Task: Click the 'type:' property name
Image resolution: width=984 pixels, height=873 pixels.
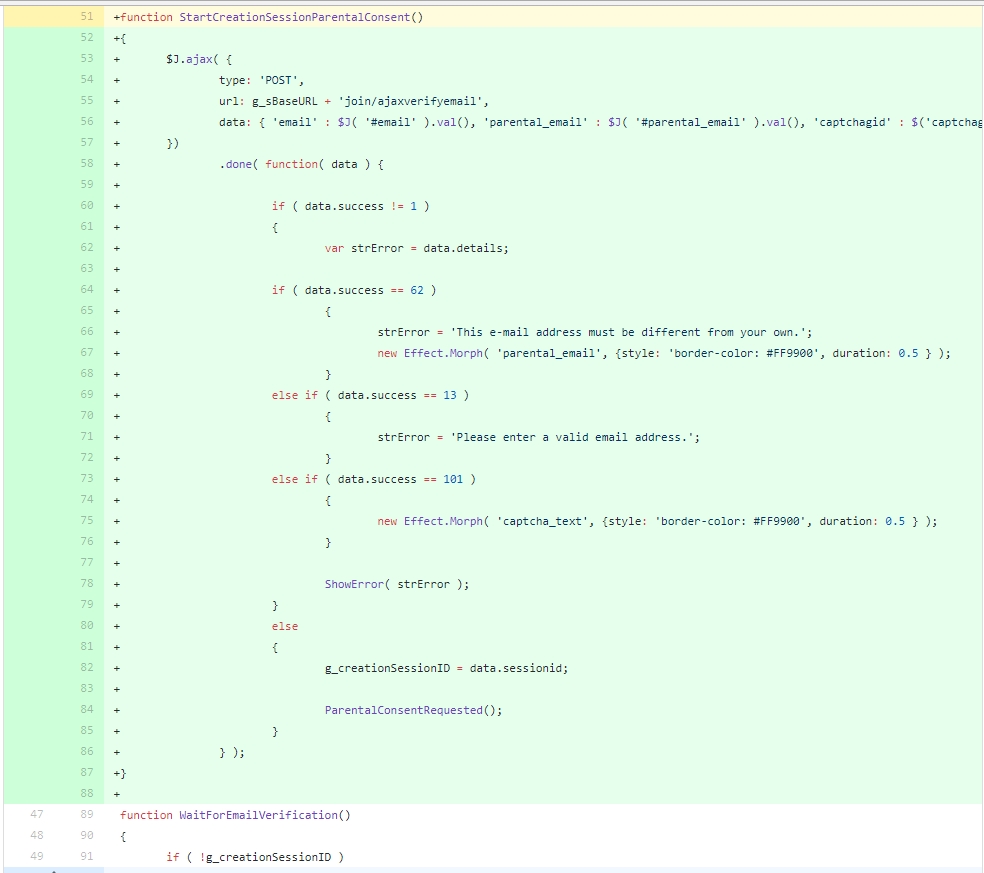Action: point(235,80)
